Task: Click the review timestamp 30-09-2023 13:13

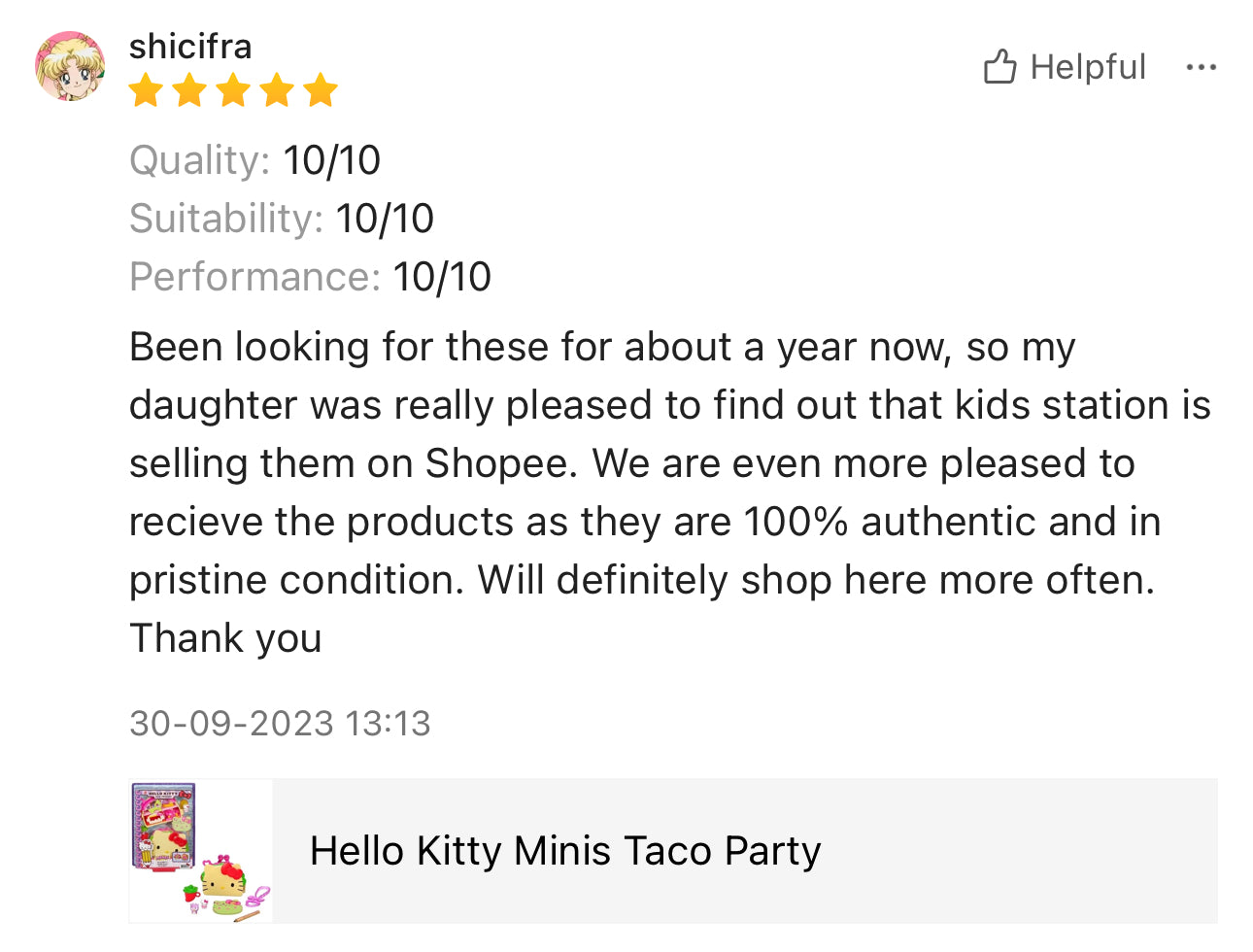Action: click(280, 724)
